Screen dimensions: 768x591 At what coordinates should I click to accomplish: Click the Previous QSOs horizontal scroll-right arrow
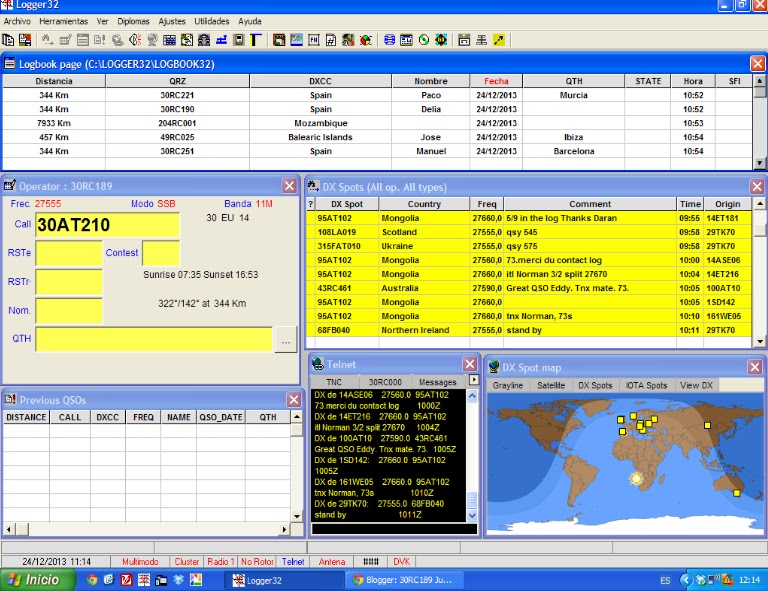pyautogui.click(x=284, y=529)
